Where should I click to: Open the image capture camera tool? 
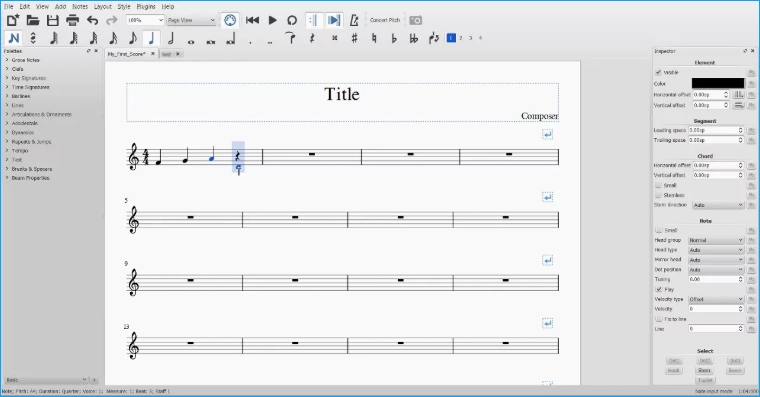pos(415,20)
